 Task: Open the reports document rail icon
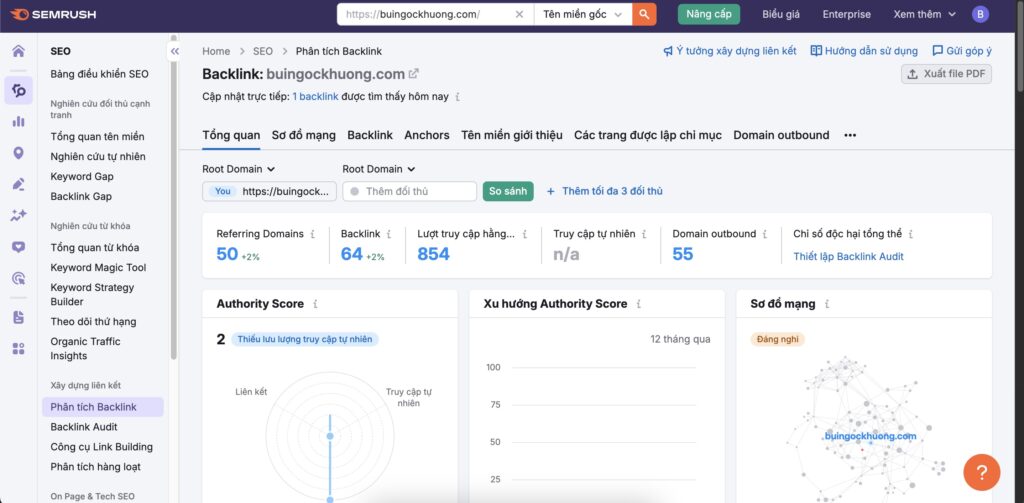[18, 317]
